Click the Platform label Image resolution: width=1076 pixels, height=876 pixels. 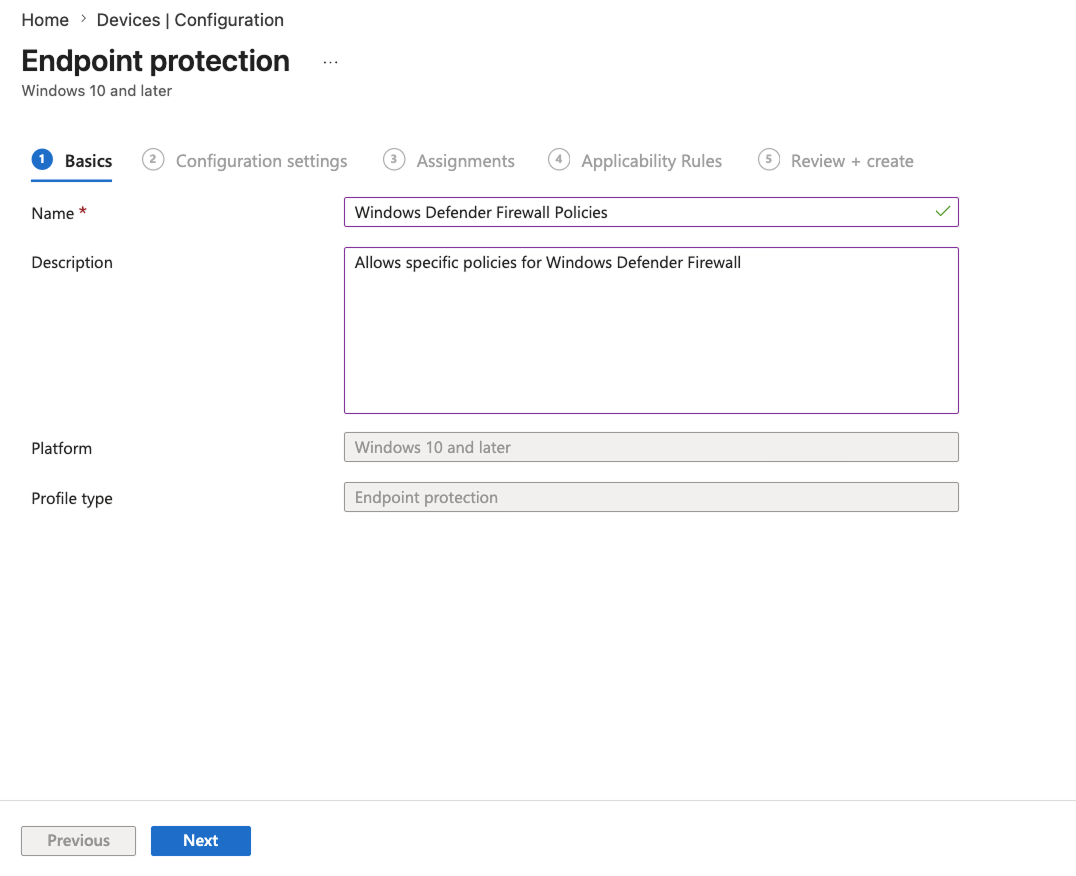click(62, 448)
